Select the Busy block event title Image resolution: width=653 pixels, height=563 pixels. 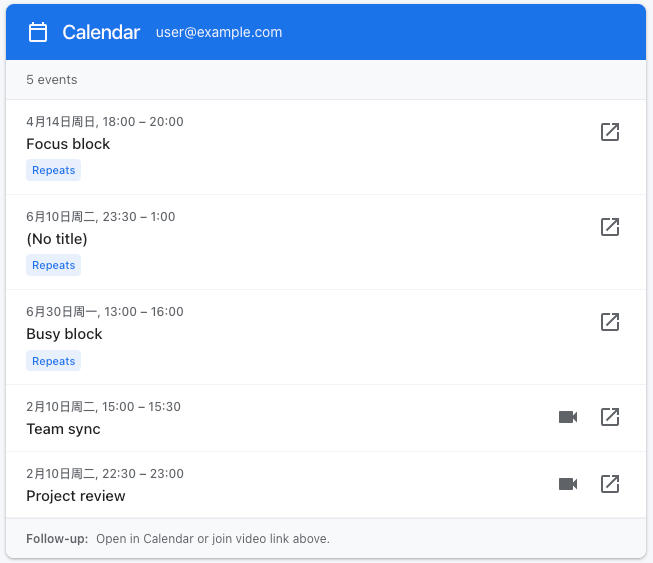64,334
